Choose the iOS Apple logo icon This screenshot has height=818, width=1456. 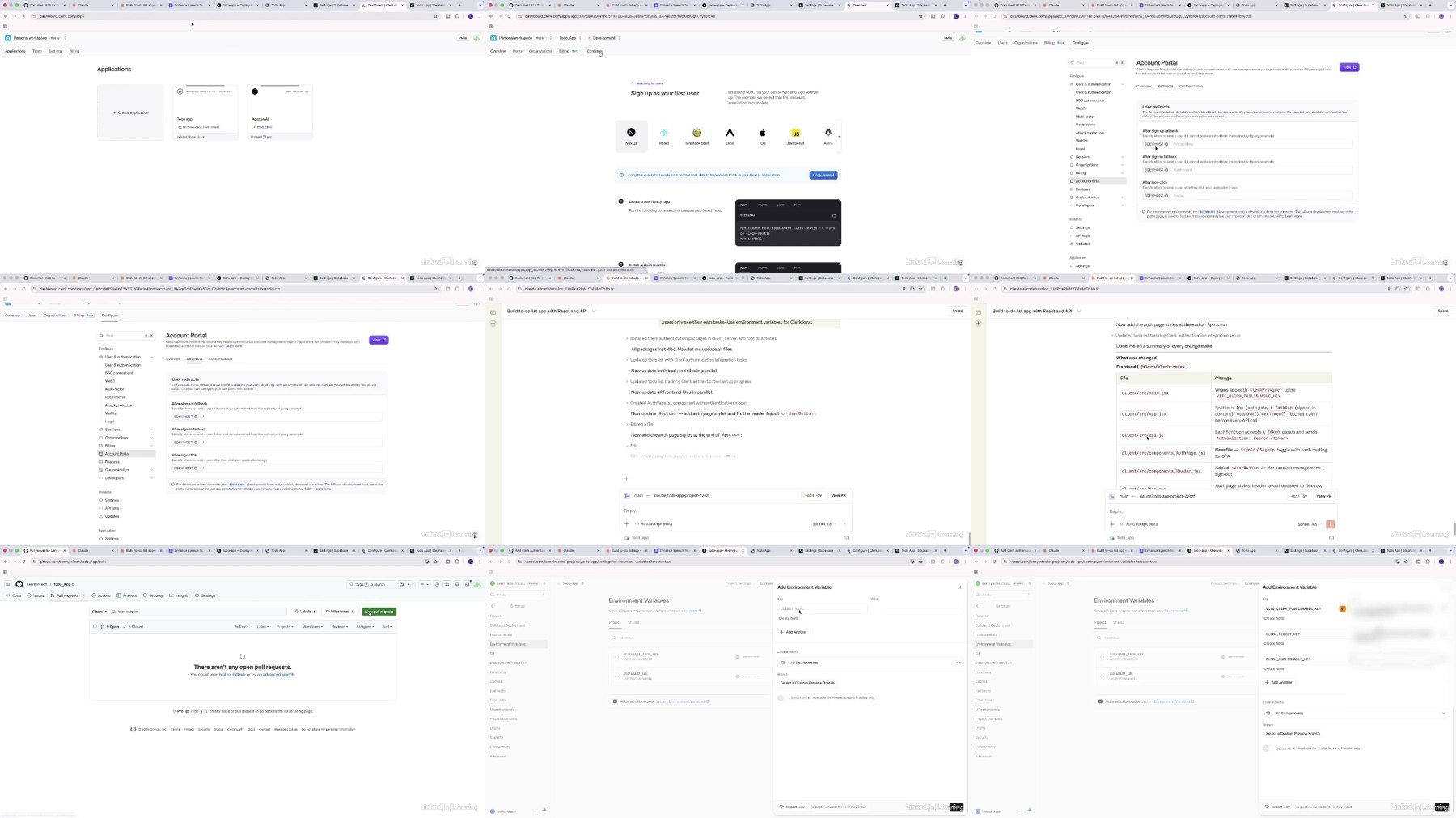coord(762,133)
